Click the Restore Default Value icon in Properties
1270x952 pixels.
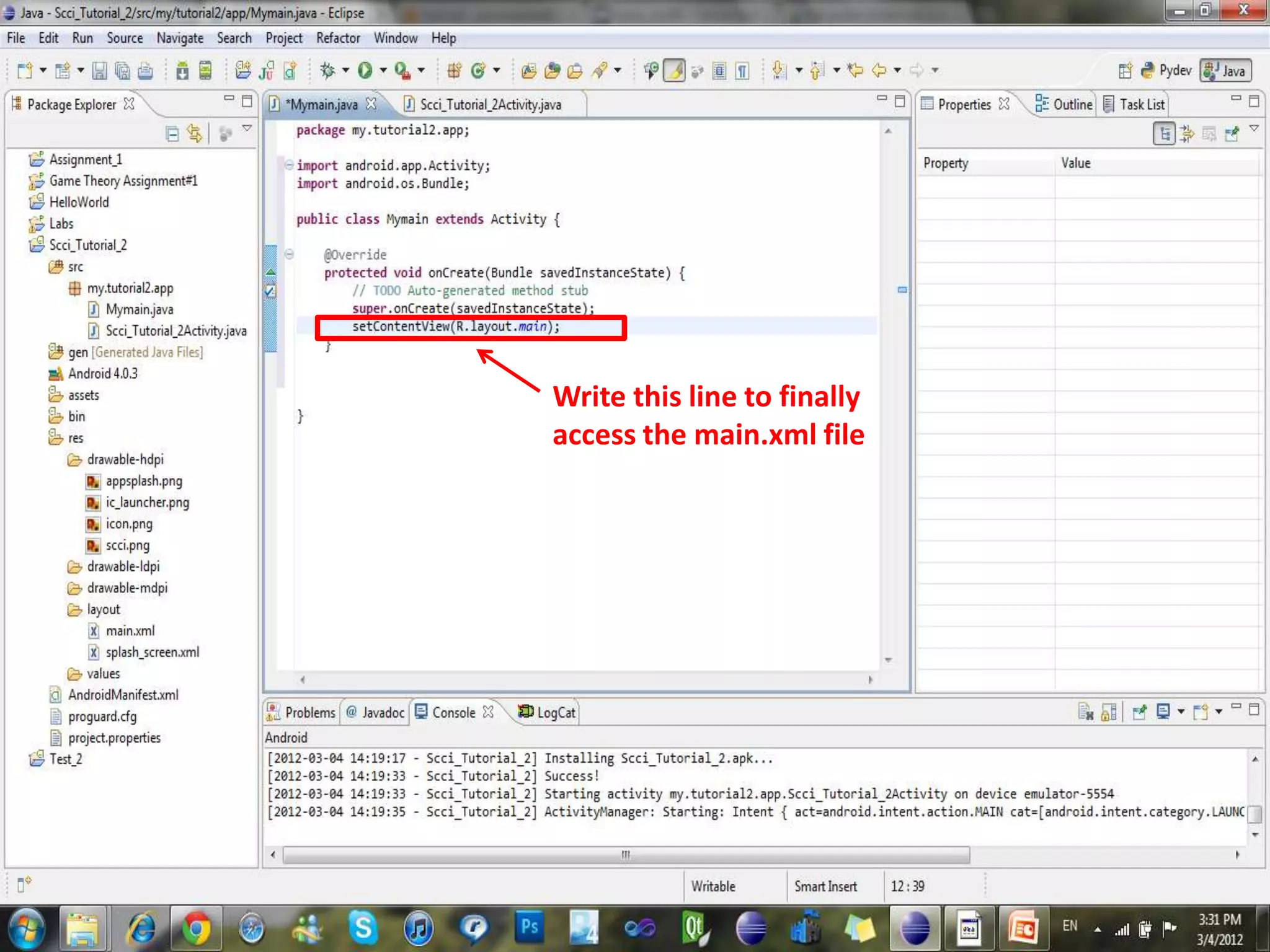click(x=1209, y=133)
